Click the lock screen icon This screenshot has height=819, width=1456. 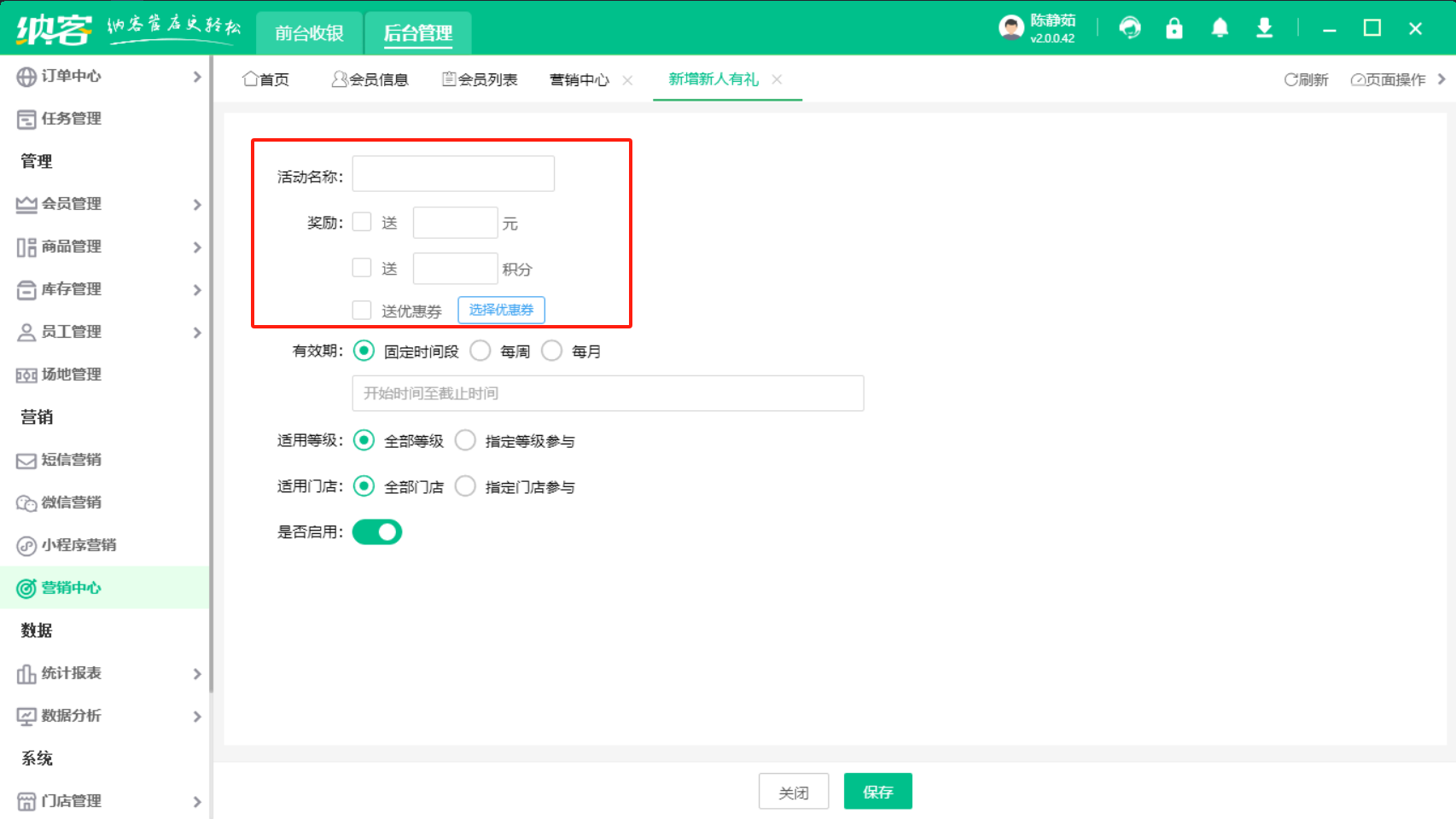tap(1174, 28)
